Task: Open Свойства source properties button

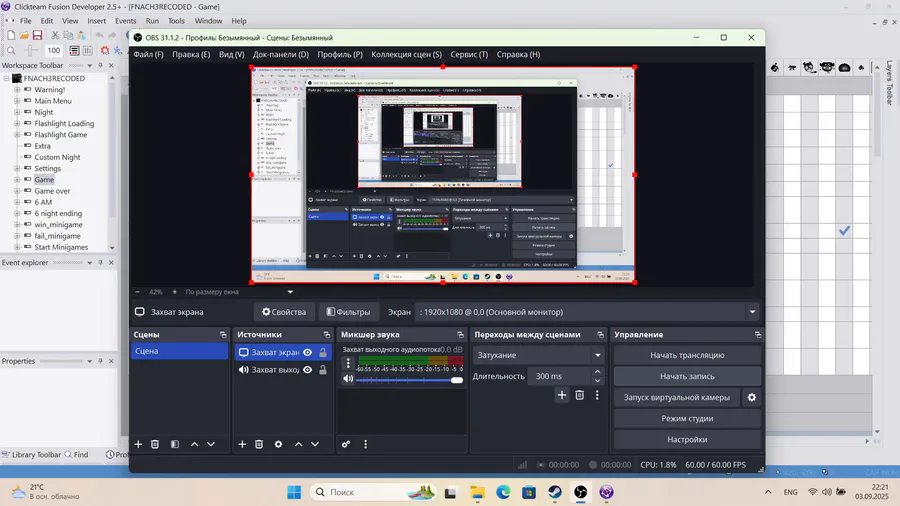Action: pos(284,312)
